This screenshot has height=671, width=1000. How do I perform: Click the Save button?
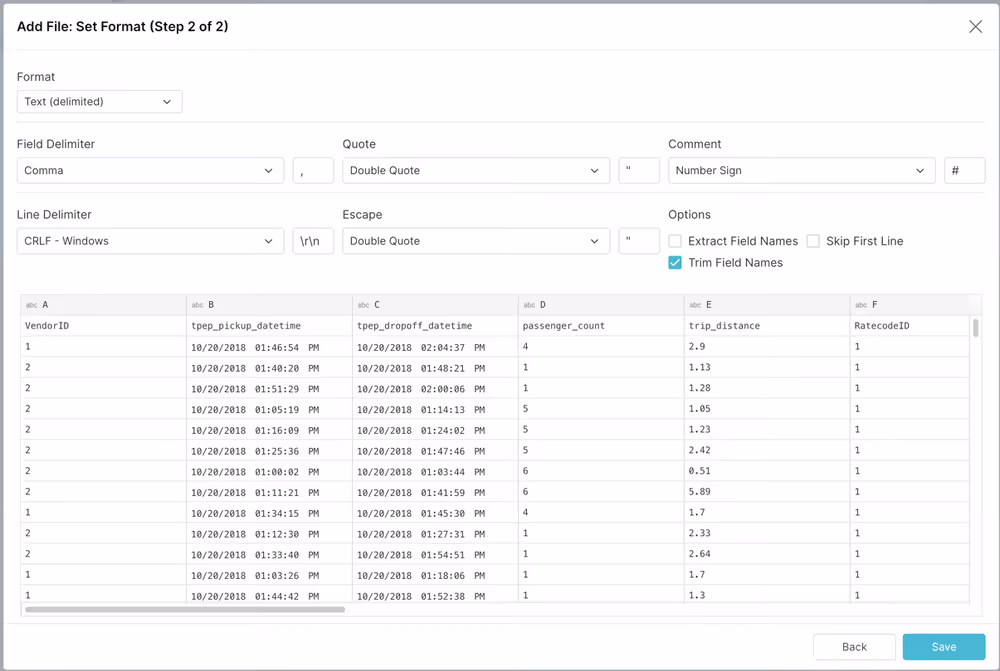(x=944, y=647)
